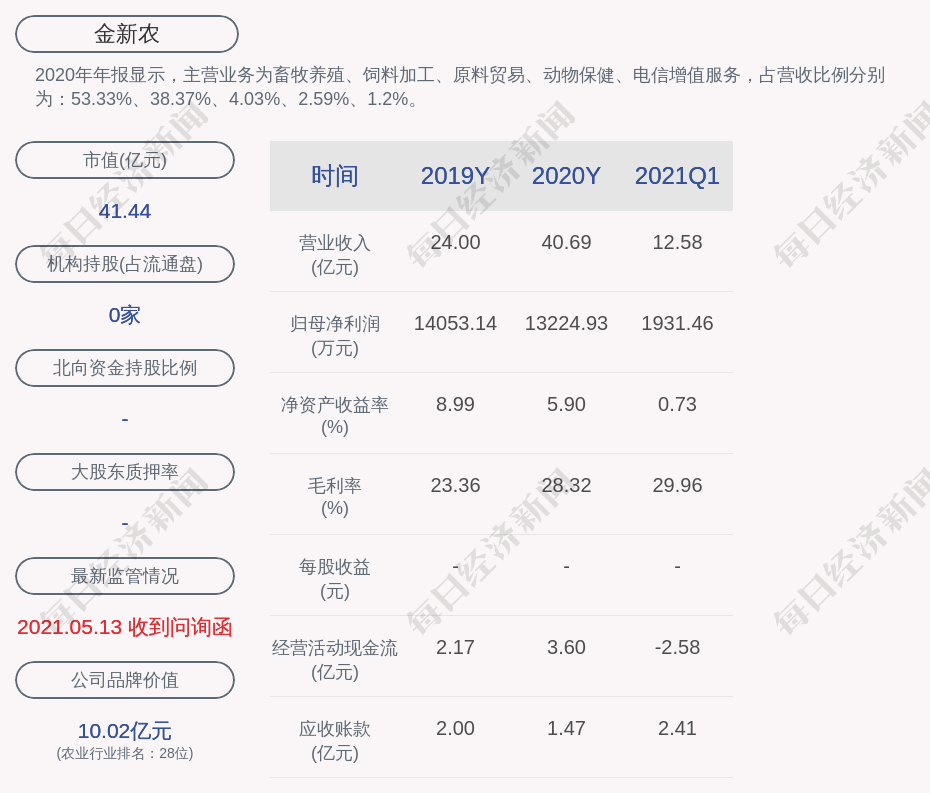Click the 0.73 ROE cell
This screenshot has width=930, height=793.
(677, 404)
